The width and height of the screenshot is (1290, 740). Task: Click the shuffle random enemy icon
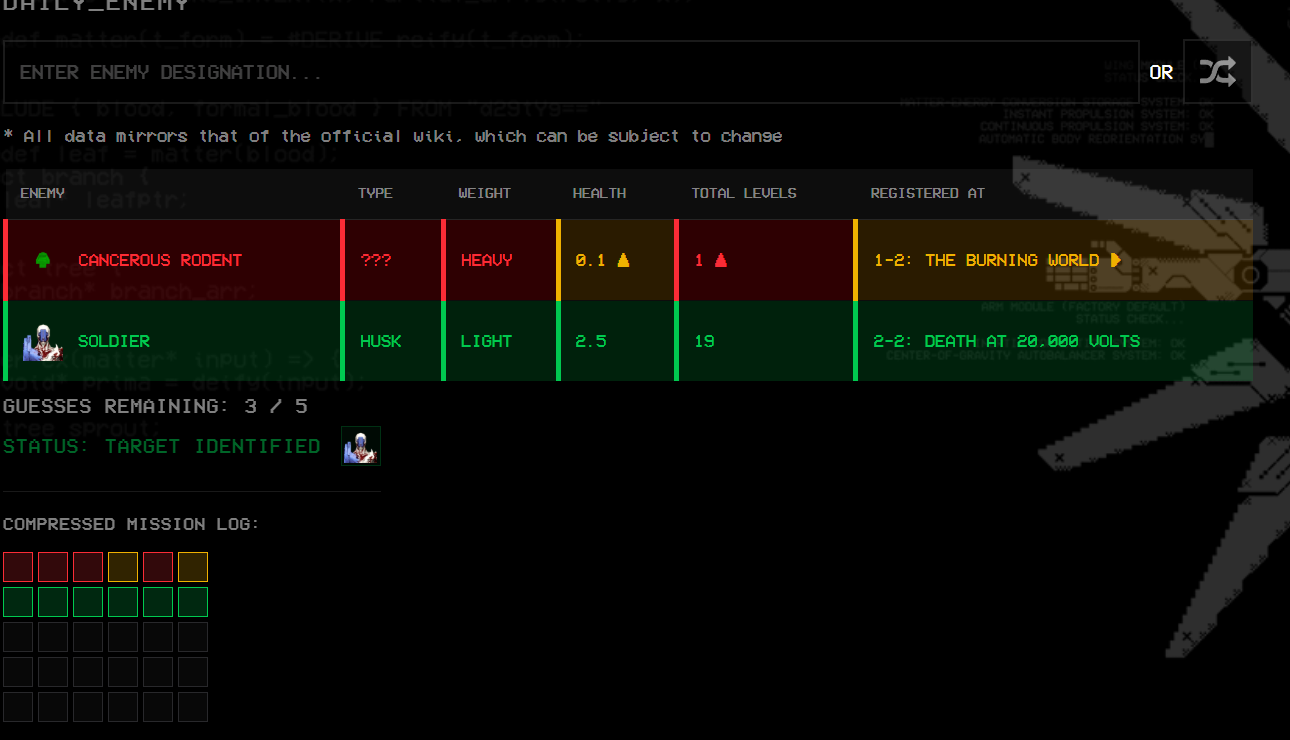tap(1217, 72)
